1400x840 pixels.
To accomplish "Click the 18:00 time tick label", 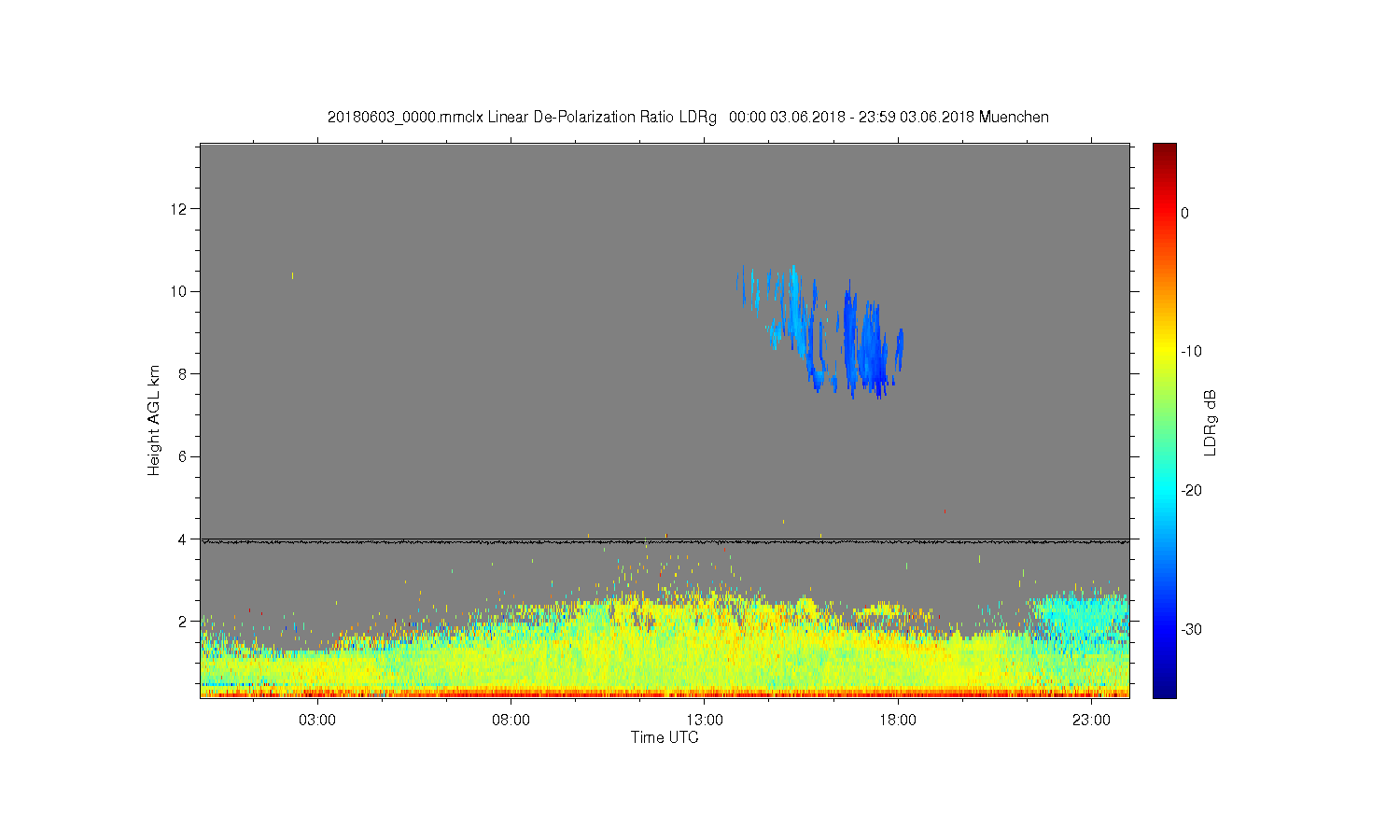I will [x=898, y=721].
